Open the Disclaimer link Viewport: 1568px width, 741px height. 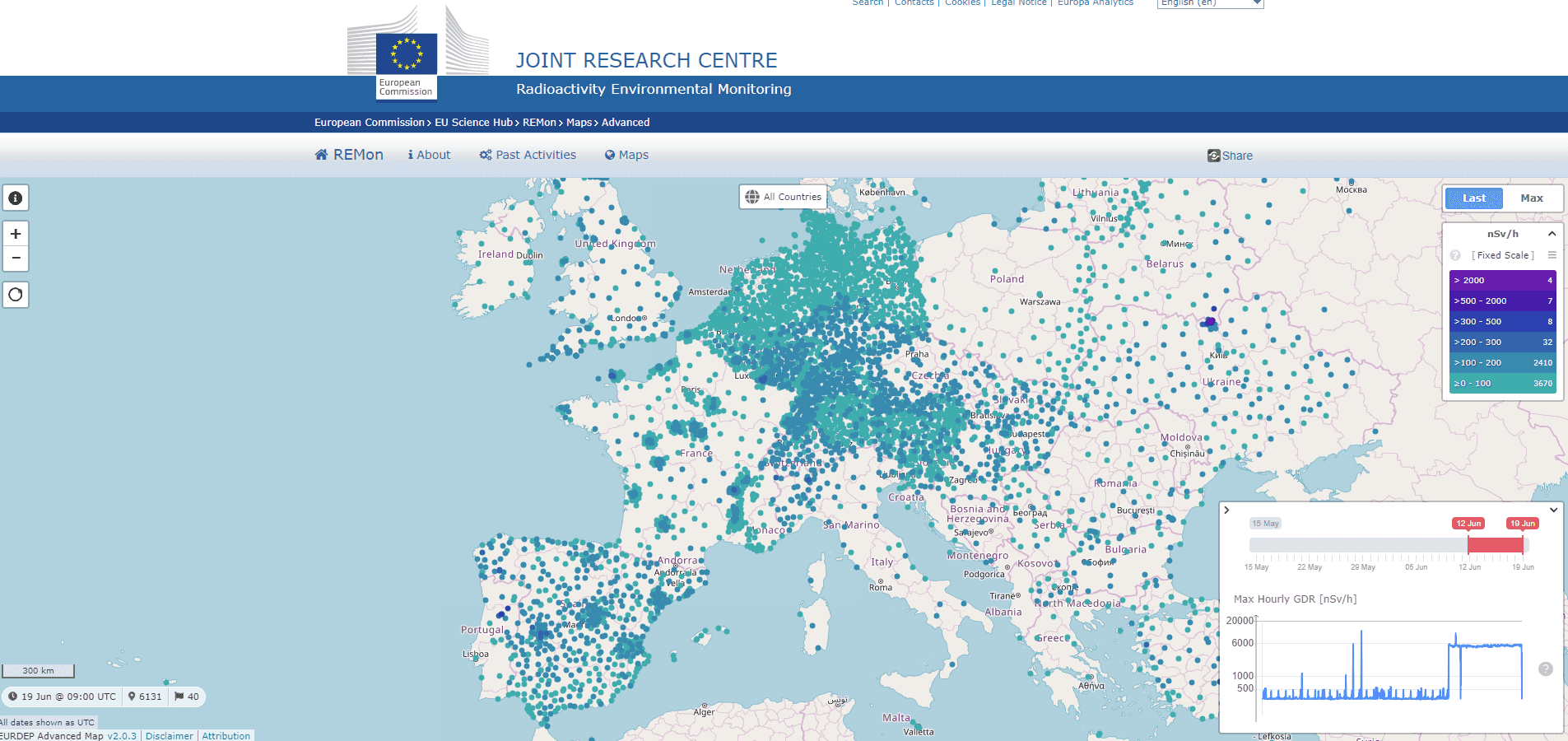click(169, 736)
